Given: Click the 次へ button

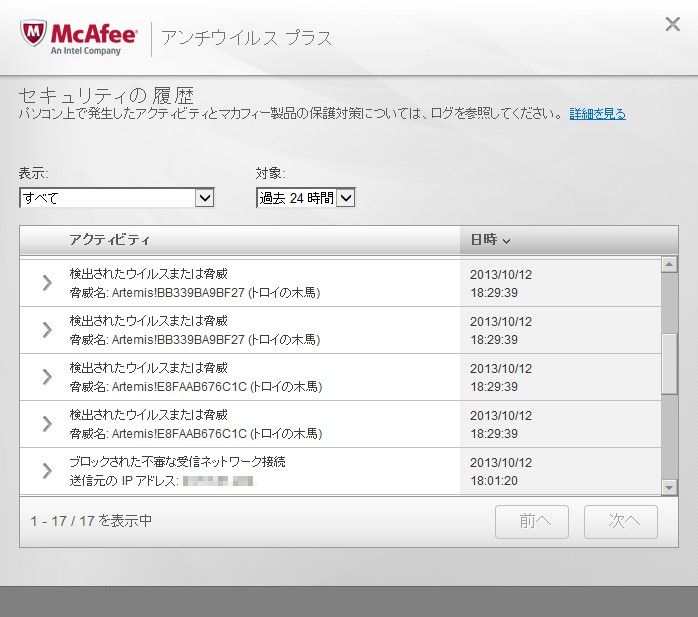Looking at the screenshot, I should (x=621, y=522).
